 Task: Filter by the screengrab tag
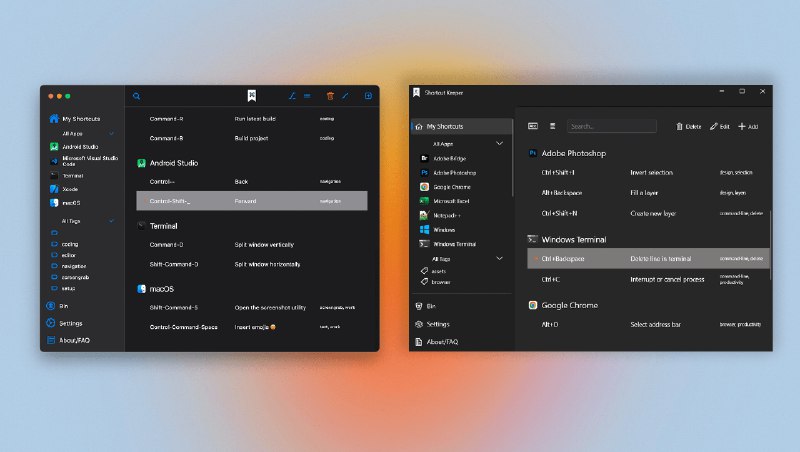[70, 278]
